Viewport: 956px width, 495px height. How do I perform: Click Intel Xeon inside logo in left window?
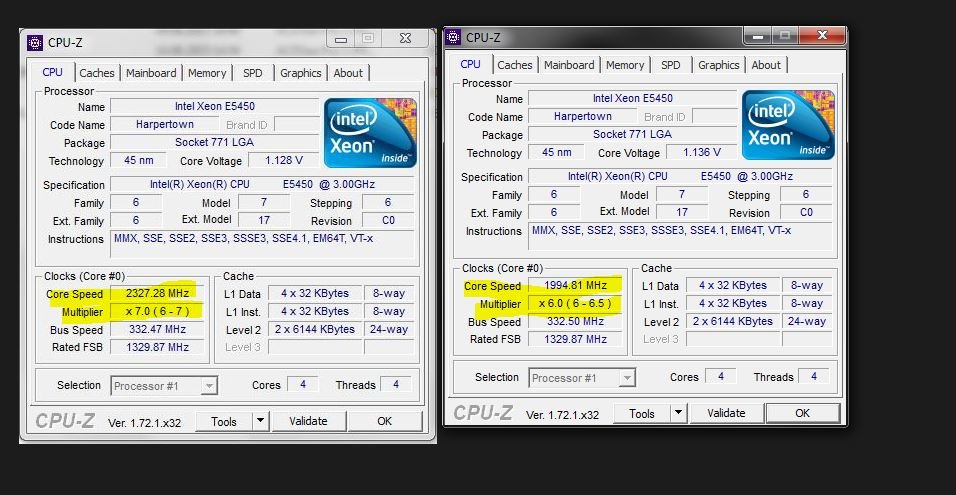point(370,132)
